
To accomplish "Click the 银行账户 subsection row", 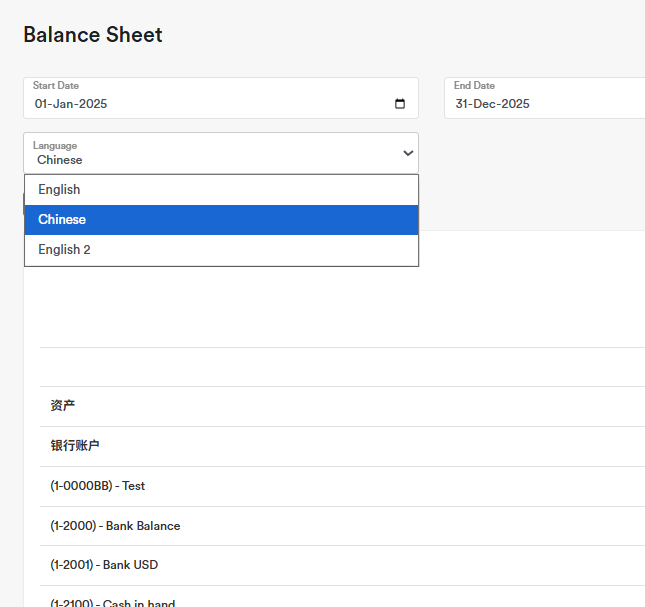I will point(75,446).
